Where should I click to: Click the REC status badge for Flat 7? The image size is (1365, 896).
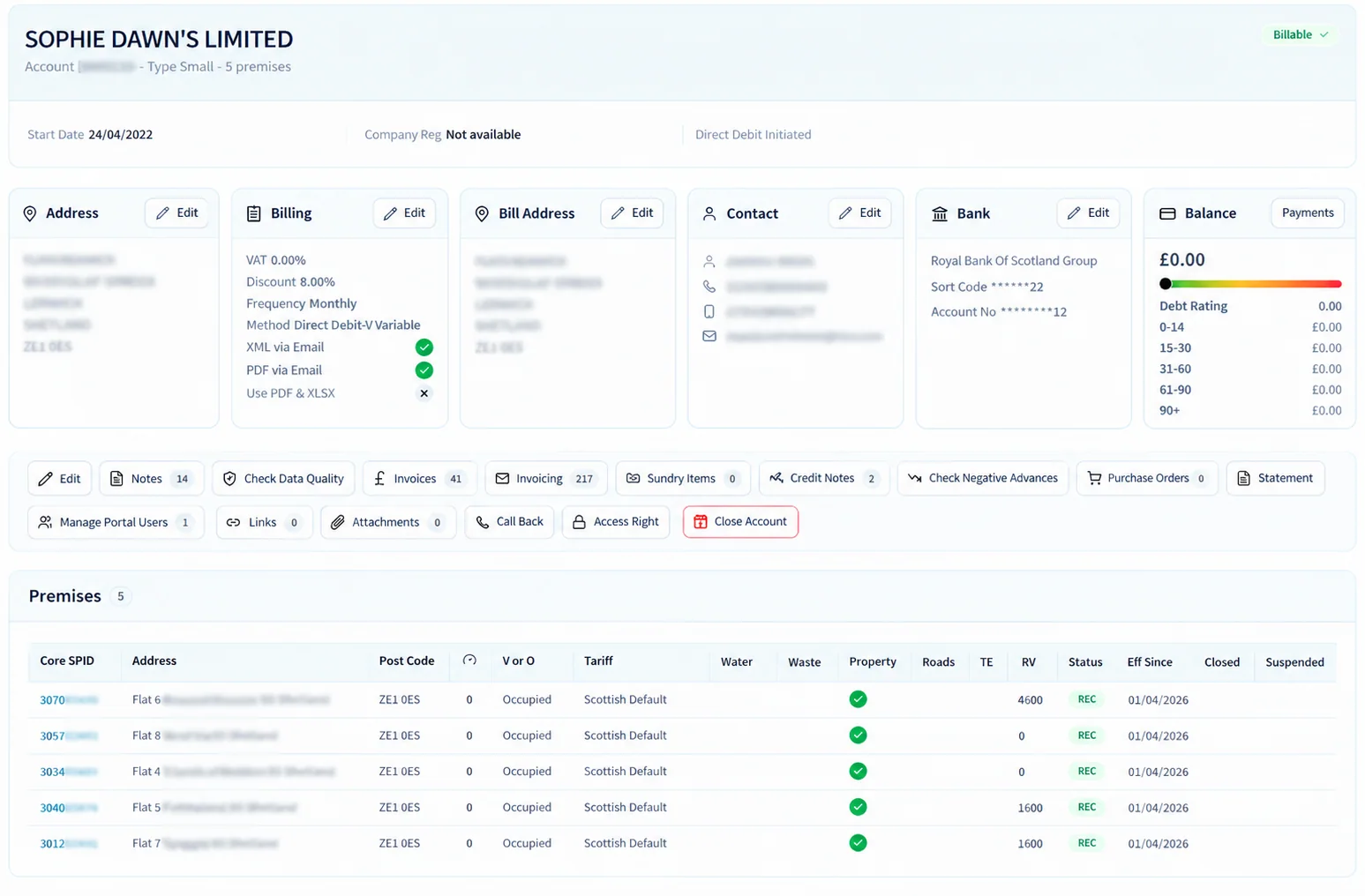pos(1087,843)
